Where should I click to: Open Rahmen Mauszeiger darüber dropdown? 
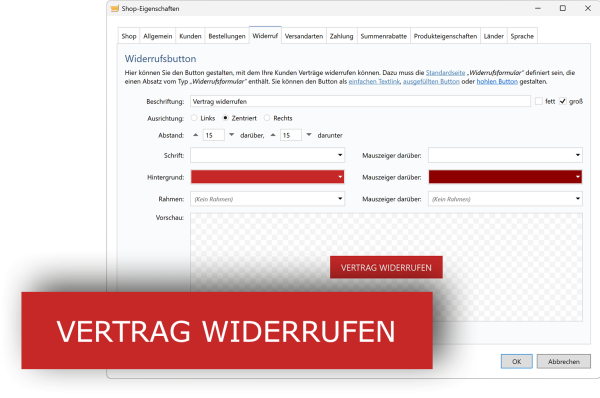point(505,199)
